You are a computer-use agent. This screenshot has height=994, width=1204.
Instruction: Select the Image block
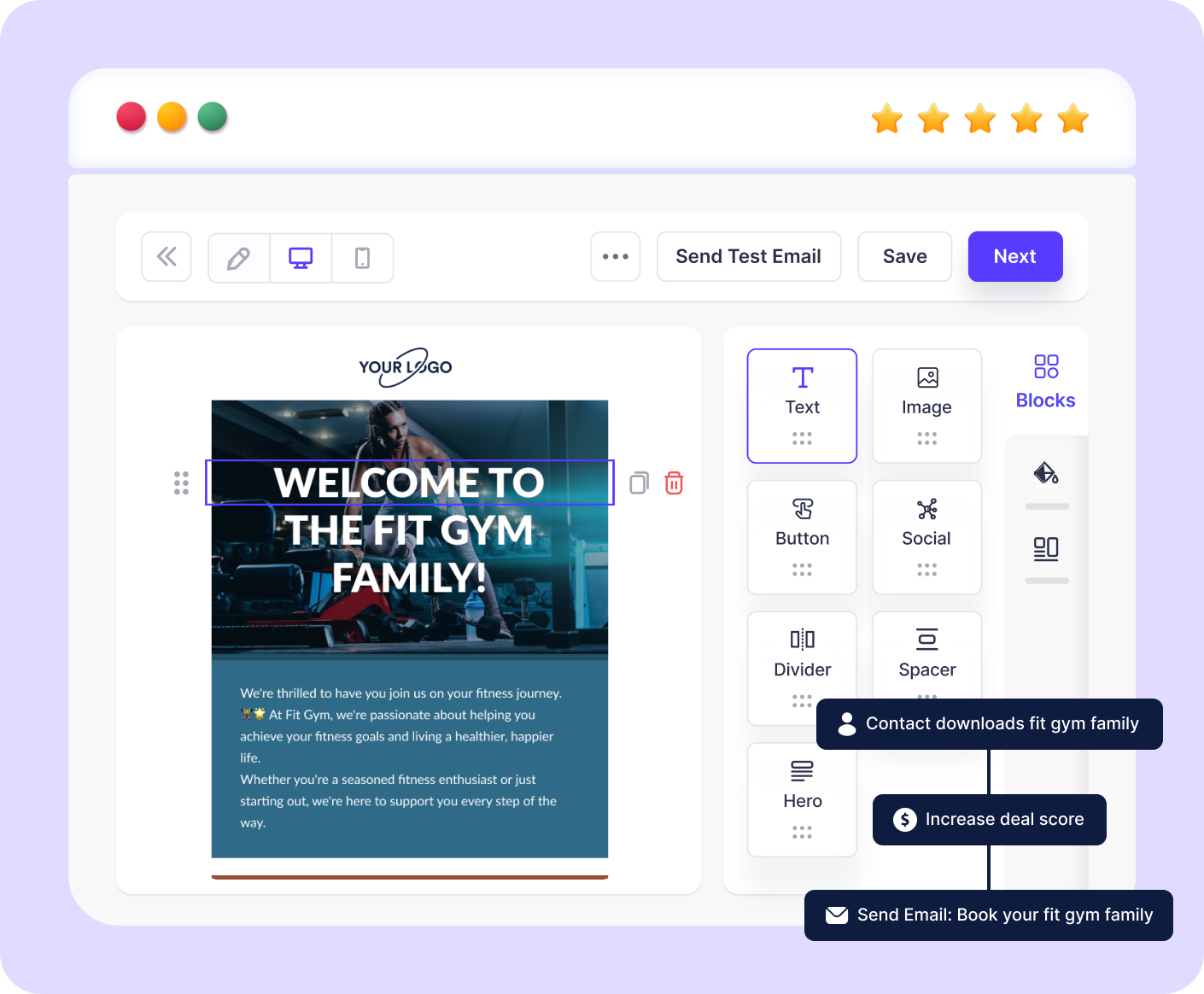click(926, 406)
